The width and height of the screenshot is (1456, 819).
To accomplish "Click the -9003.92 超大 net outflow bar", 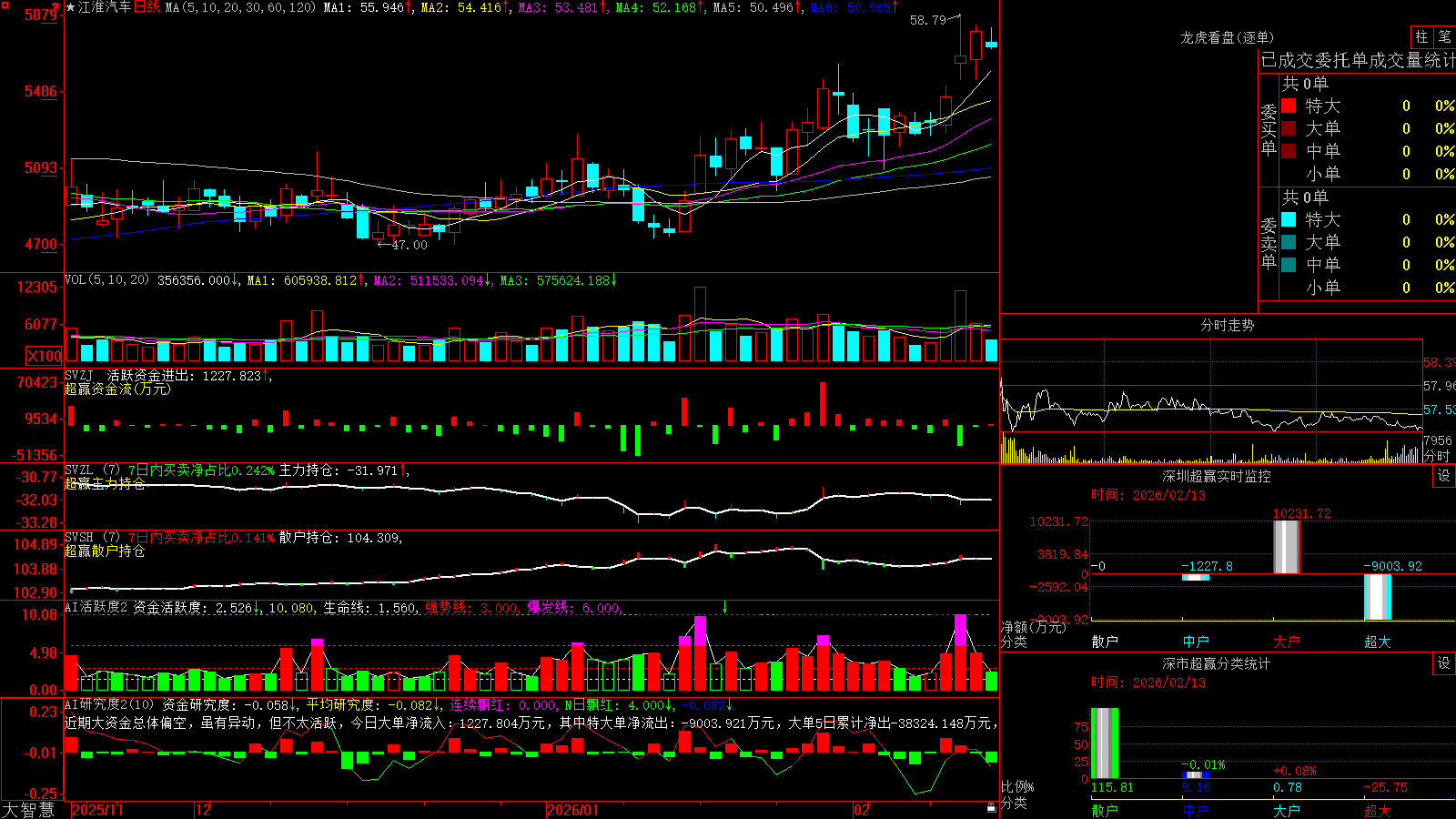I will (1378, 597).
